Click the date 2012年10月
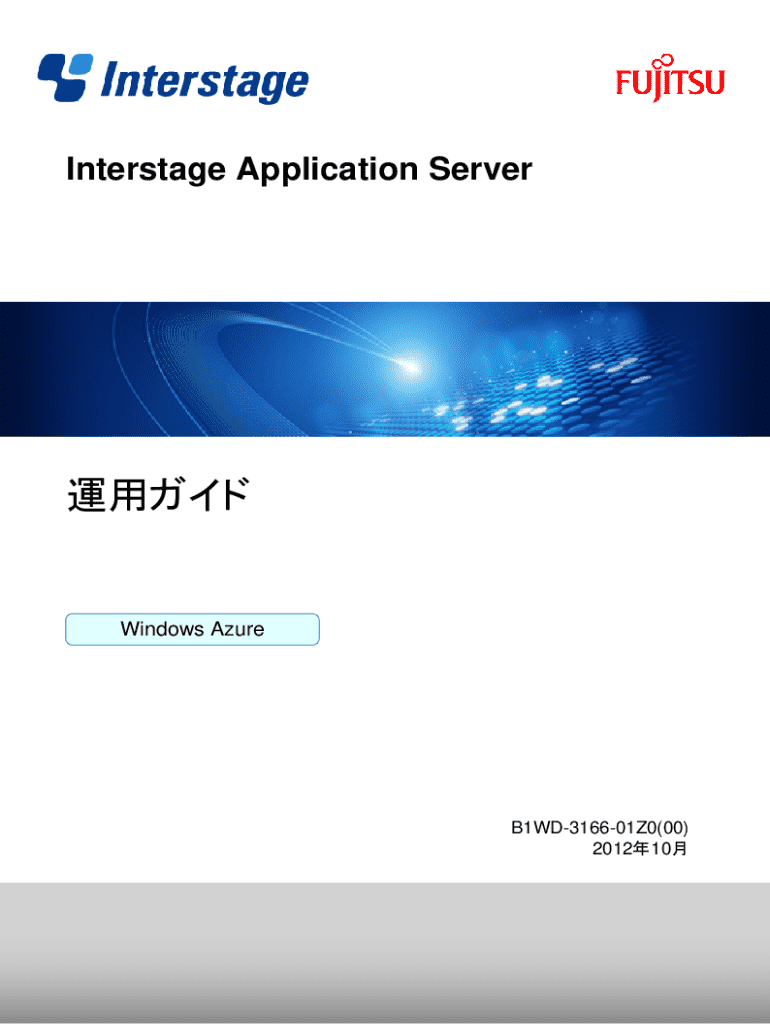The width and height of the screenshot is (770, 1024). (639, 849)
